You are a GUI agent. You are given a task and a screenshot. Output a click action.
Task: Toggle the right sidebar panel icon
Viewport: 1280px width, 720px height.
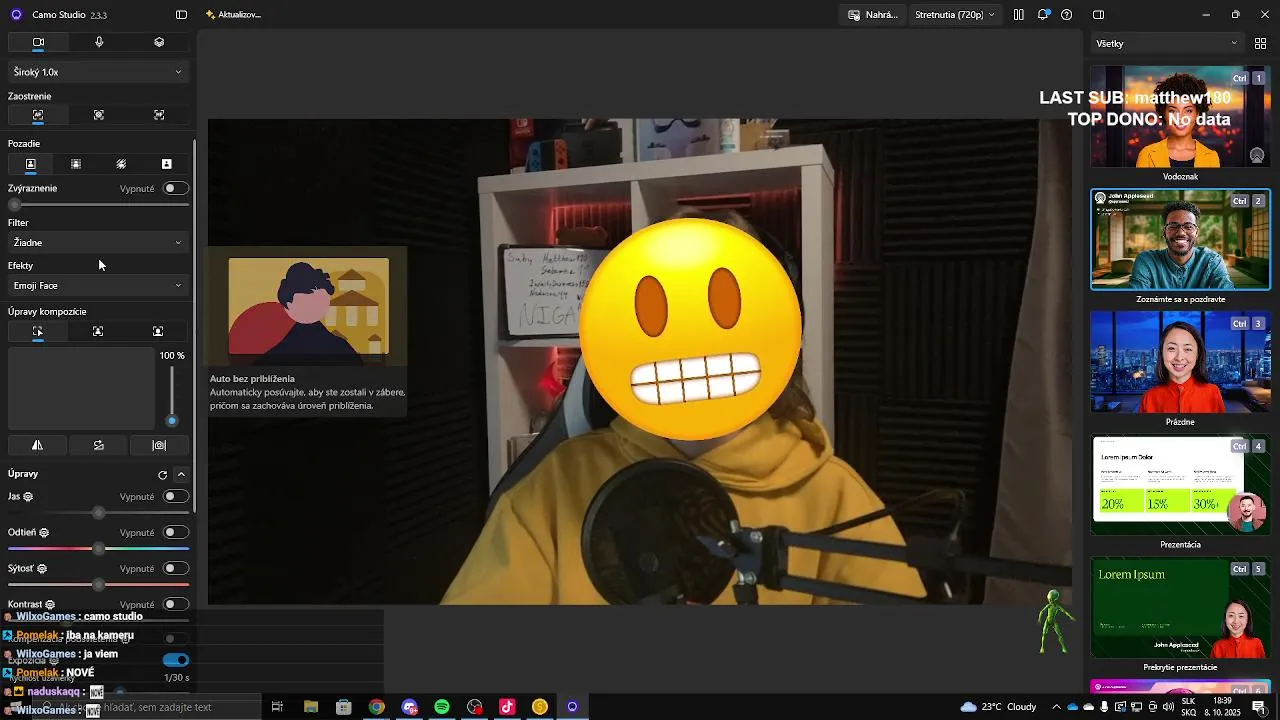pyautogui.click(x=1098, y=15)
